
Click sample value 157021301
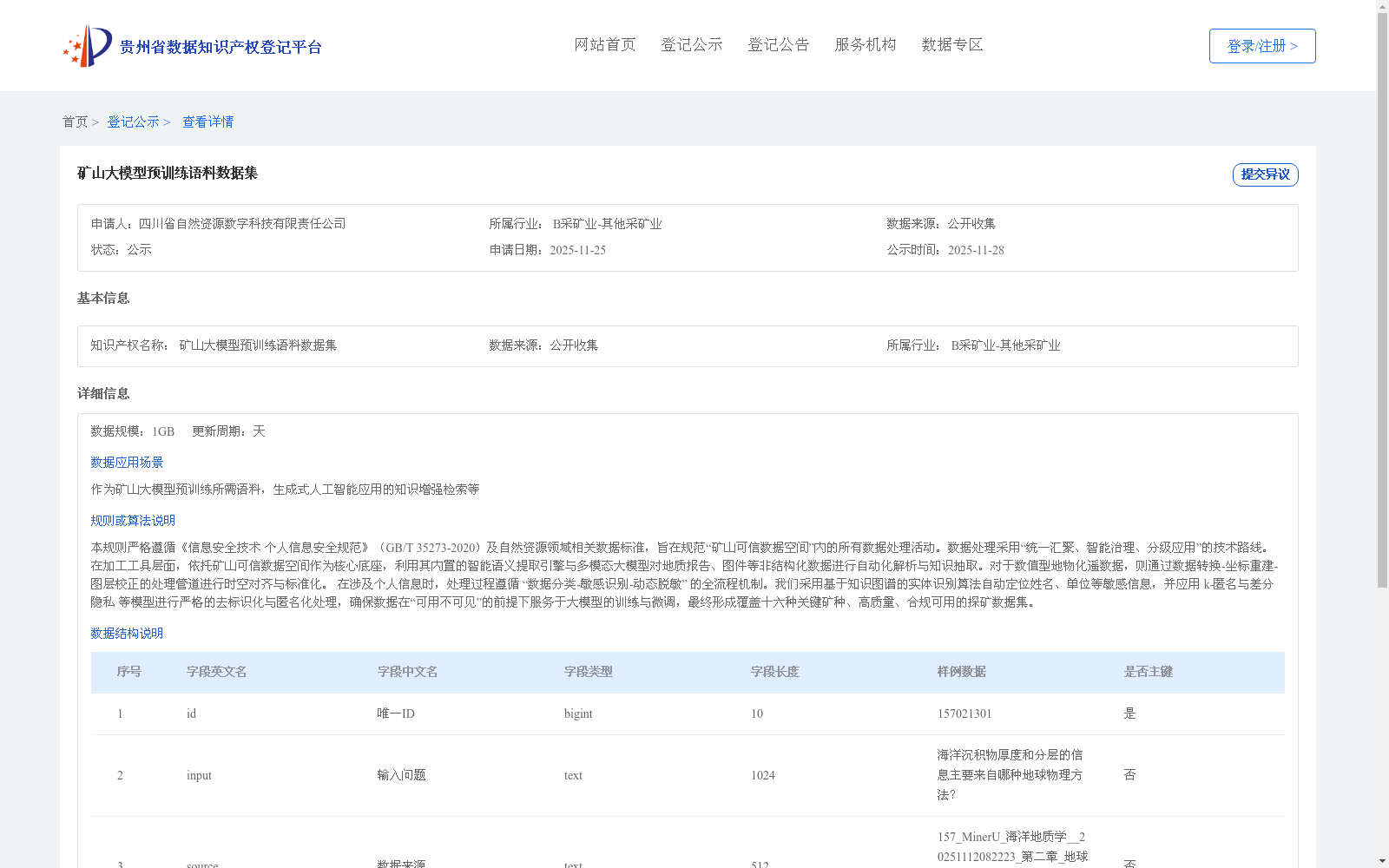[964, 713]
